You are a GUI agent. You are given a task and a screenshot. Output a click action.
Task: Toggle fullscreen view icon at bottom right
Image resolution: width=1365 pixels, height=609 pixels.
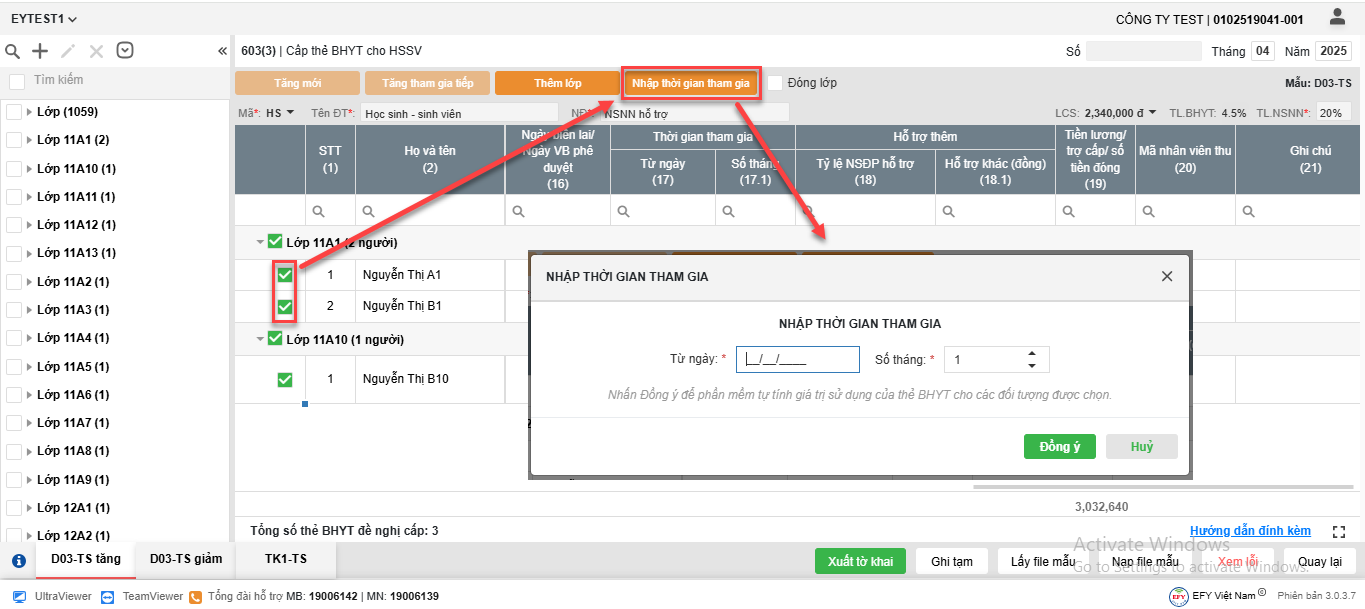[x=1340, y=532]
